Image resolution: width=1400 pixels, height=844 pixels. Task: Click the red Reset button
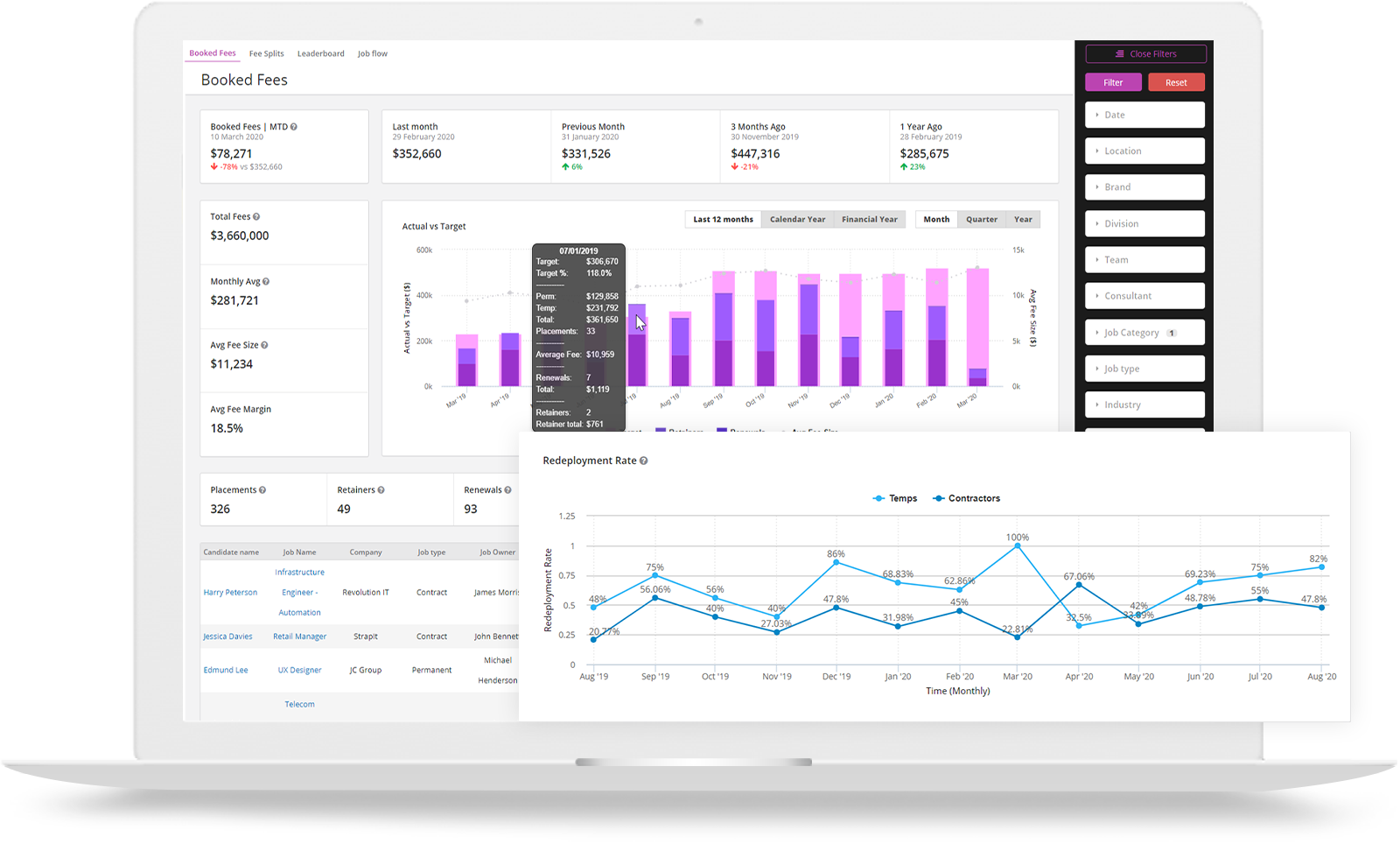click(1176, 82)
